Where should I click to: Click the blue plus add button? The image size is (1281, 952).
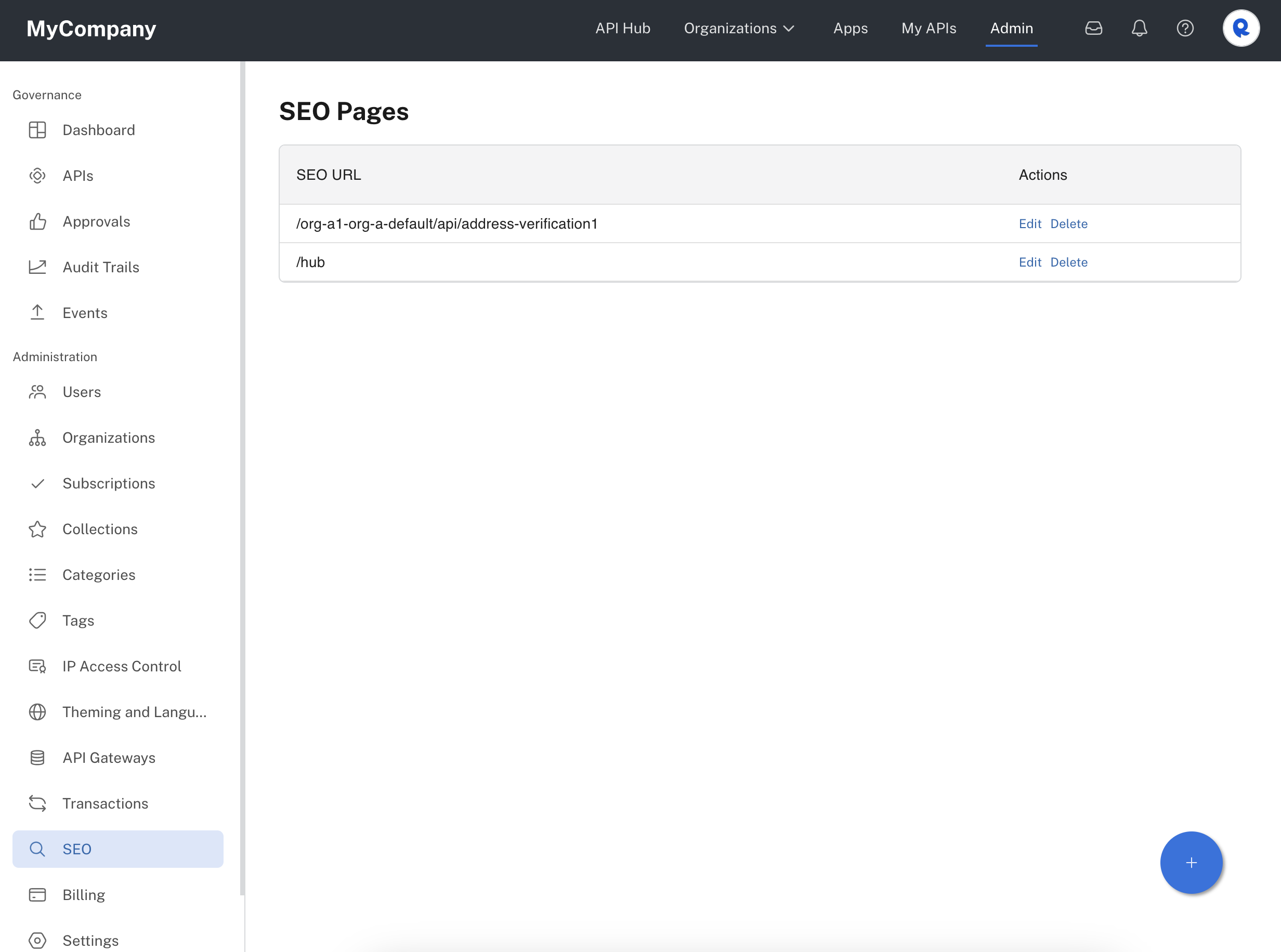click(1191, 863)
